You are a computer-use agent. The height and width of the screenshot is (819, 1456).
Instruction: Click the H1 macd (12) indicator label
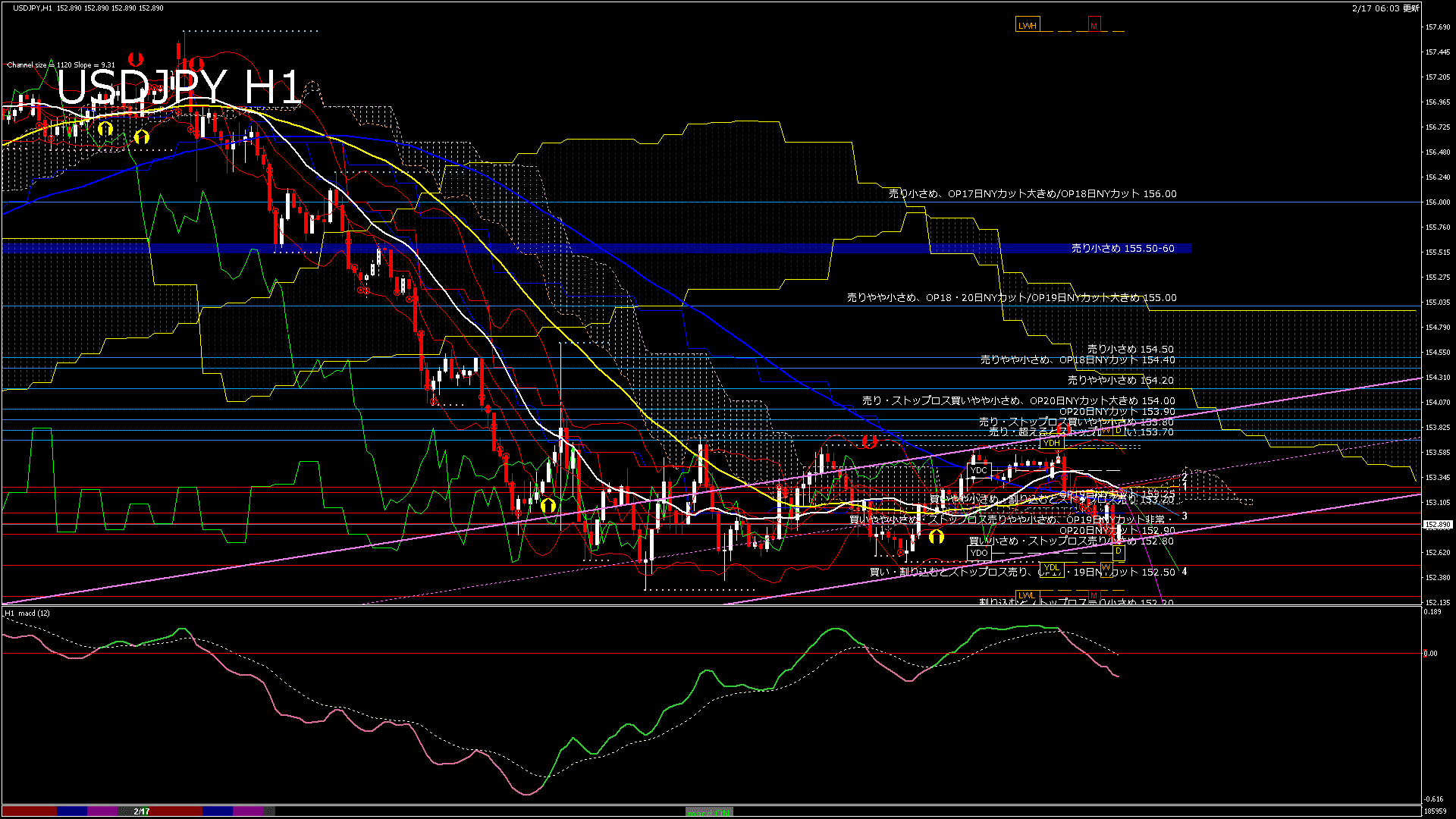point(27,613)
